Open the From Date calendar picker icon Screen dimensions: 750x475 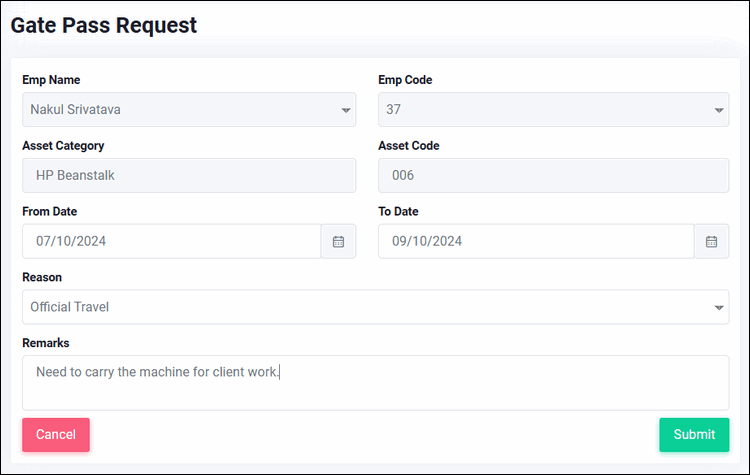click(x=339, y=242)
